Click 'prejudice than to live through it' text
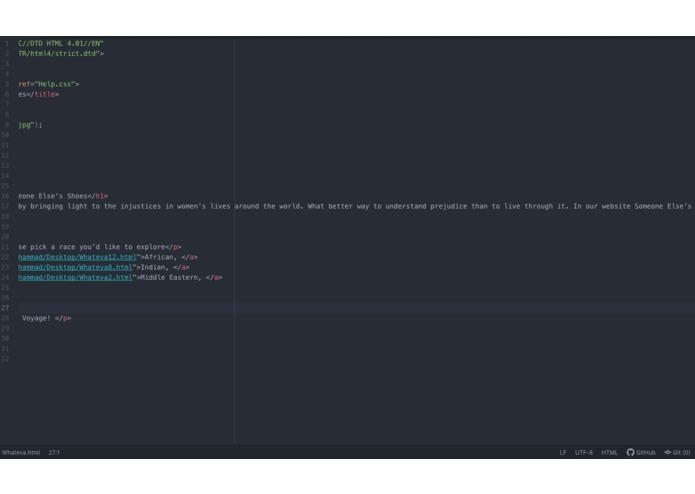Image resolution: width=695 pixels, height=494 pixels. 499,206
